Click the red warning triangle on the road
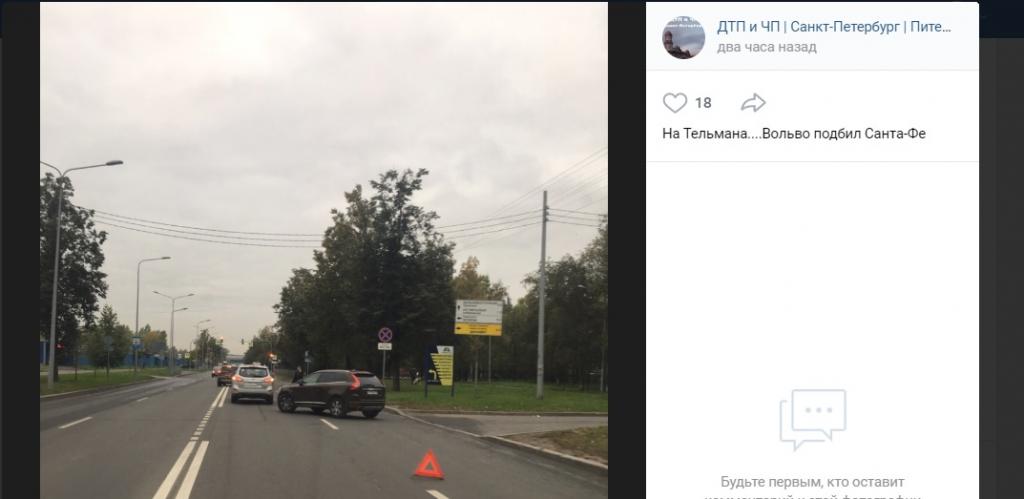The width and height of the screenshot is (1024, 499). point(429,465)
